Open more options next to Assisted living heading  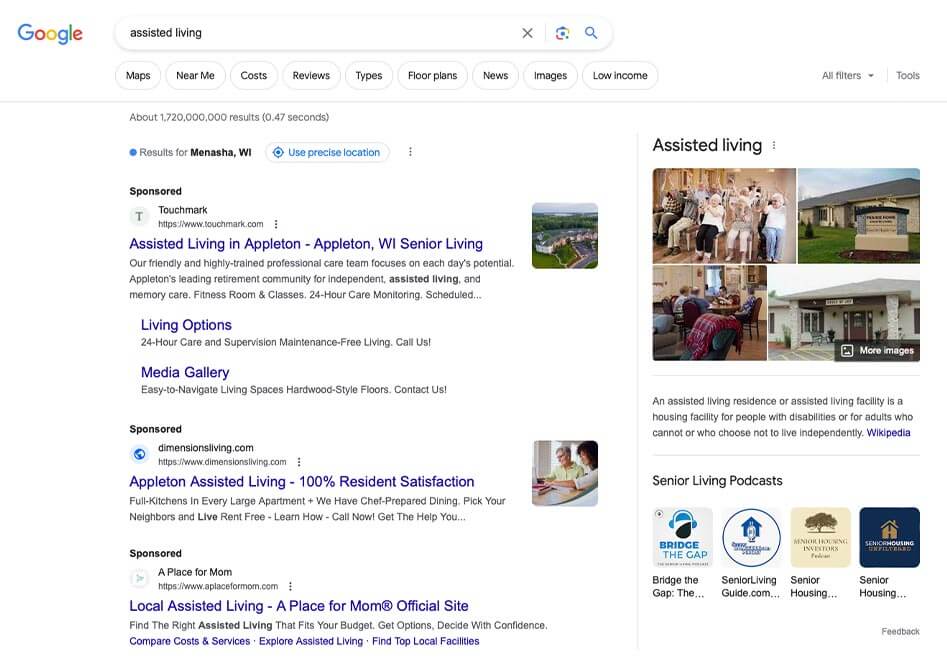pos(773,146)
